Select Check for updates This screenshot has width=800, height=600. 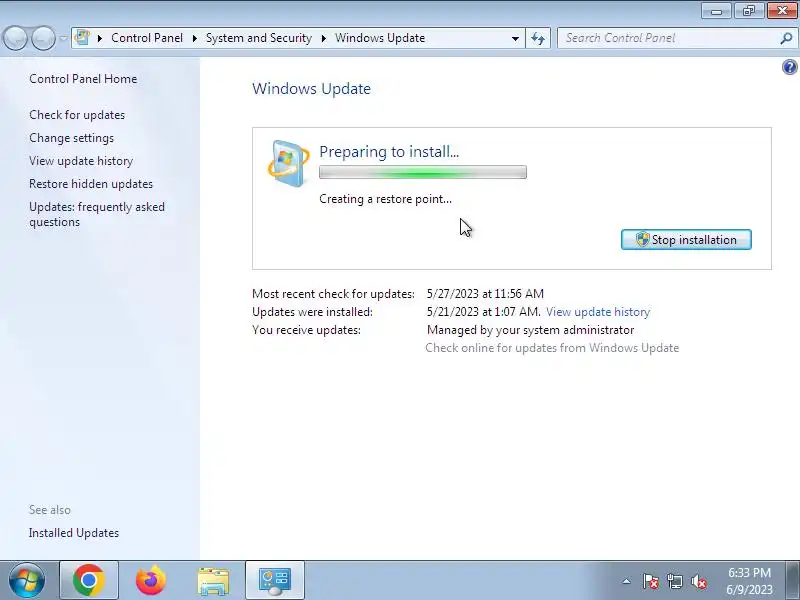[x=77, y=115]
